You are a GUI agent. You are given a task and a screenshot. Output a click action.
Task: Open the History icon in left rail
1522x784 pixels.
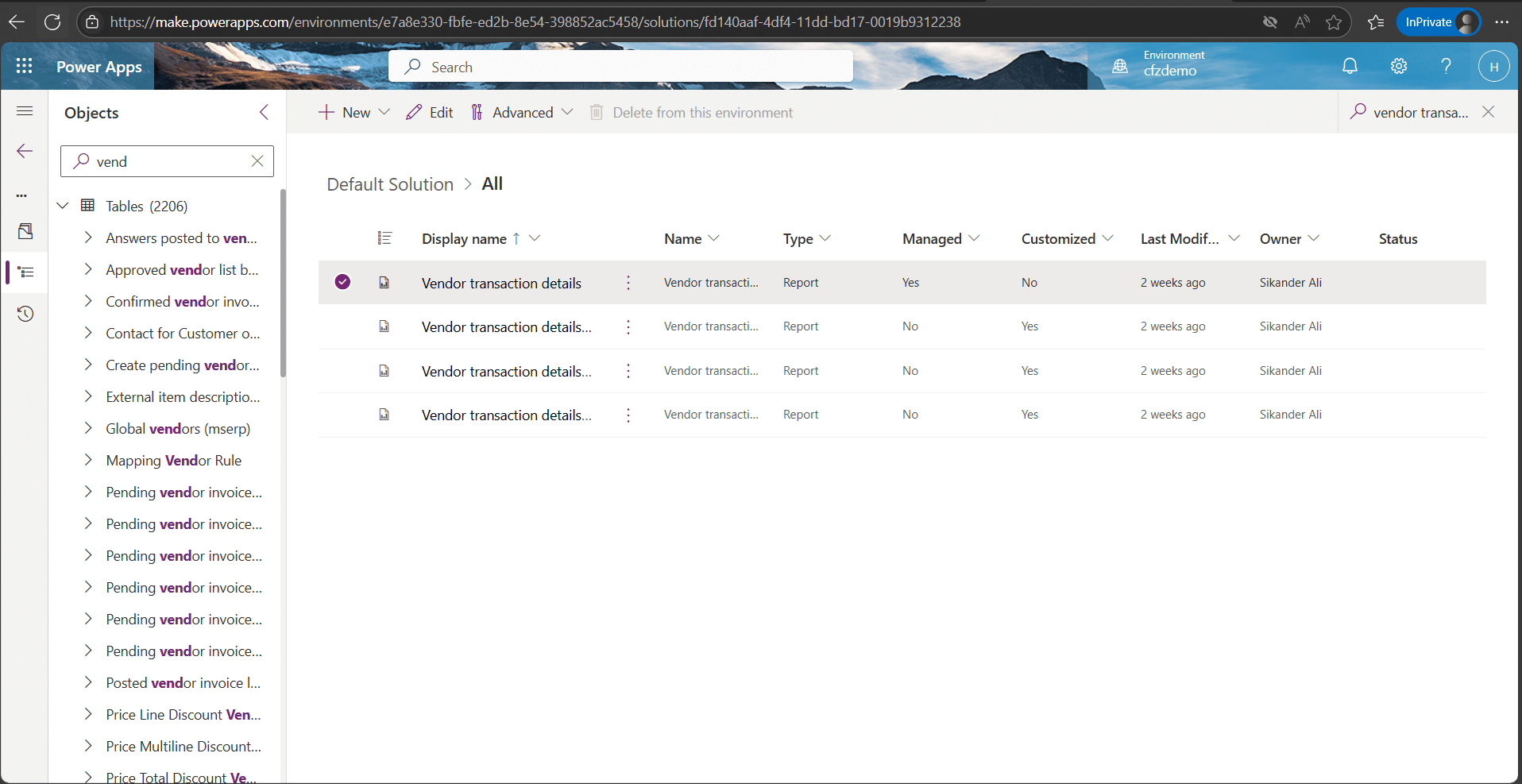[x=25, y=314]
